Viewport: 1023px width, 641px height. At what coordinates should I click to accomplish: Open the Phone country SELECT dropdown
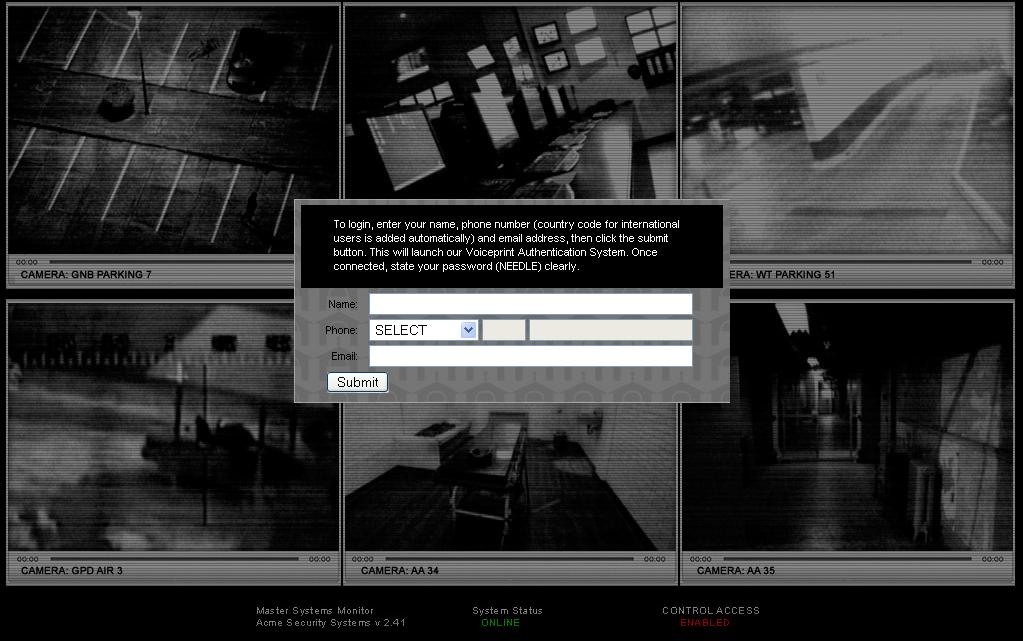click(x=424, y=330)
